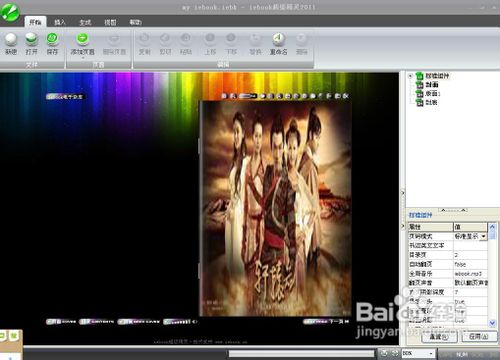
Task: Open the green iebook application orb menu
Action: point(9,12)
